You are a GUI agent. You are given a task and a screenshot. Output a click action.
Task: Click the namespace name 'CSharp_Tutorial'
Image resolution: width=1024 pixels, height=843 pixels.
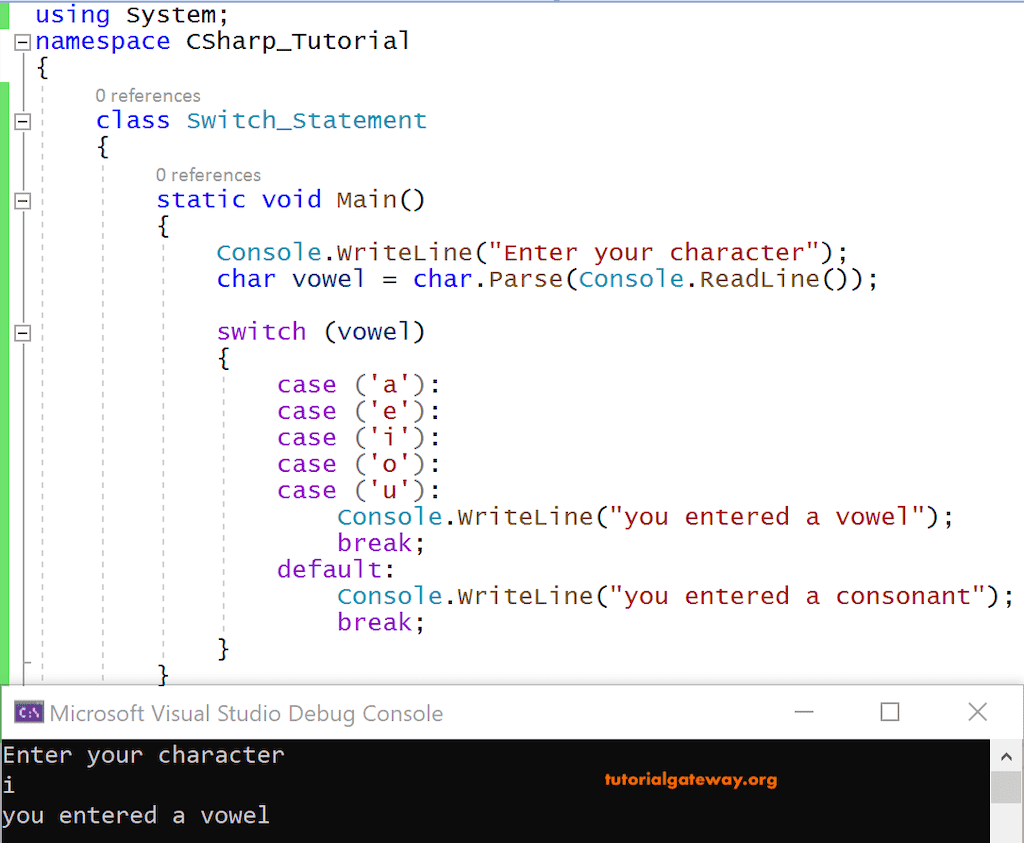coord(298,41)
